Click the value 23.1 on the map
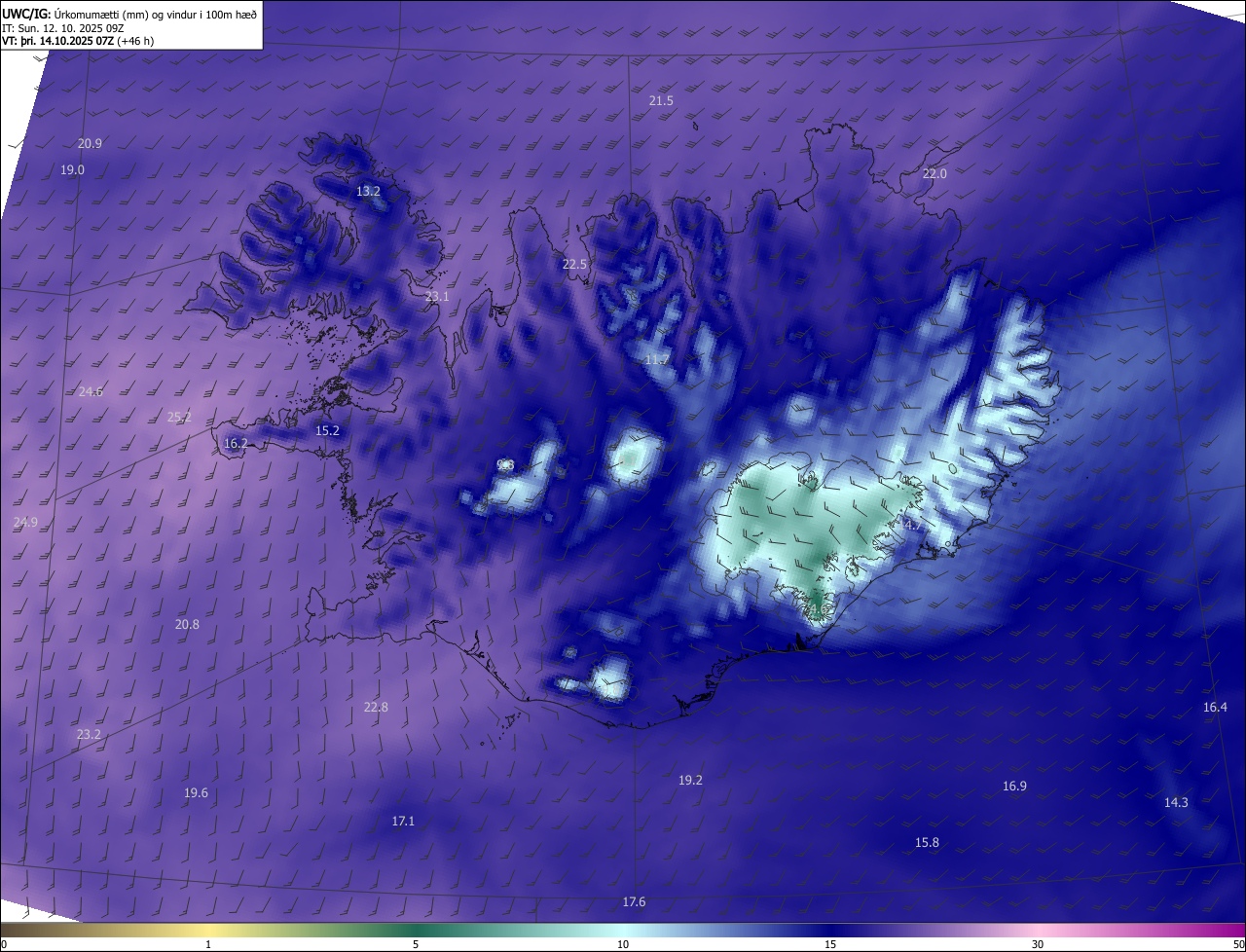This screenshot has width=1246, height=952. click(x=437, y=297)
